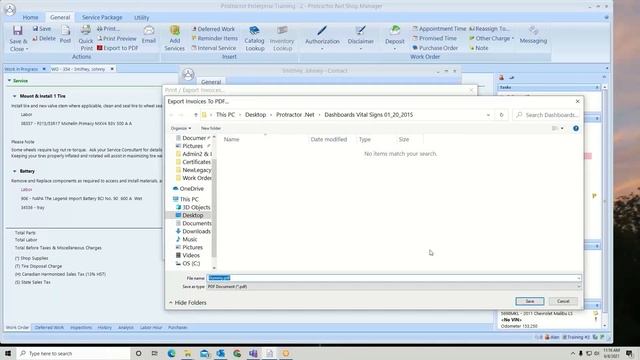Click Promised Time
The width and height of the screenshot is (640, 360).
click(434, 38)
